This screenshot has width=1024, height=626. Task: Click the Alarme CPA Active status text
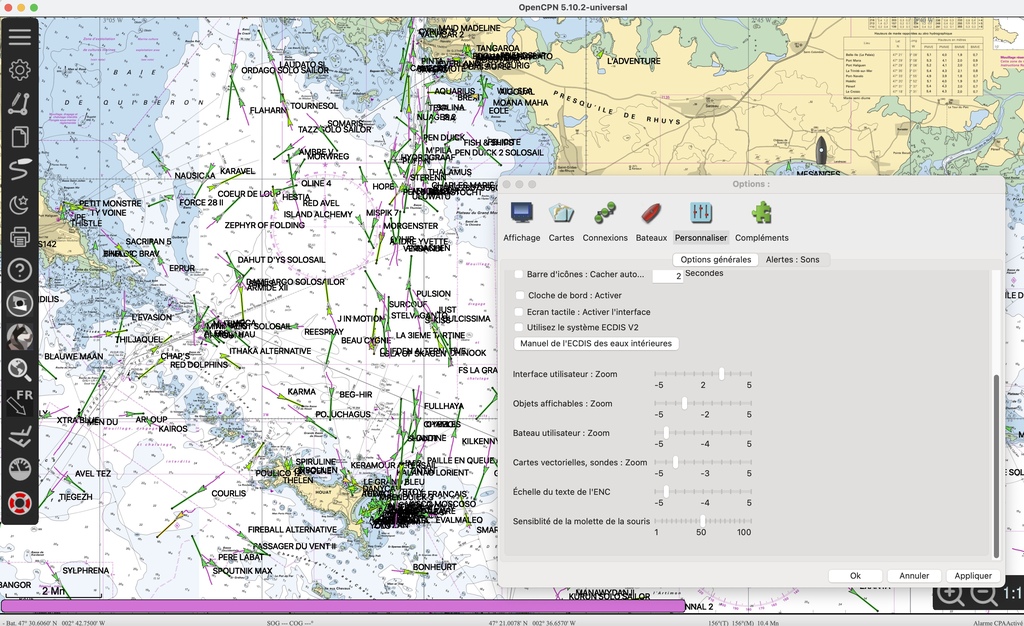[x=998, y=623]
